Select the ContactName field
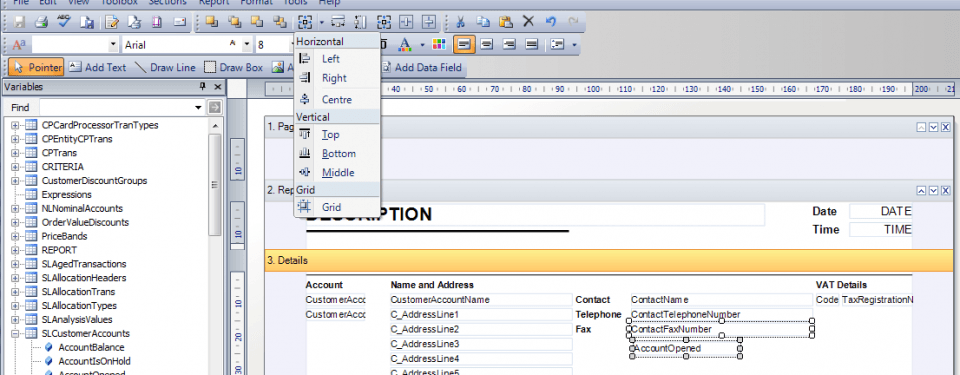 (x=721, y=300)
